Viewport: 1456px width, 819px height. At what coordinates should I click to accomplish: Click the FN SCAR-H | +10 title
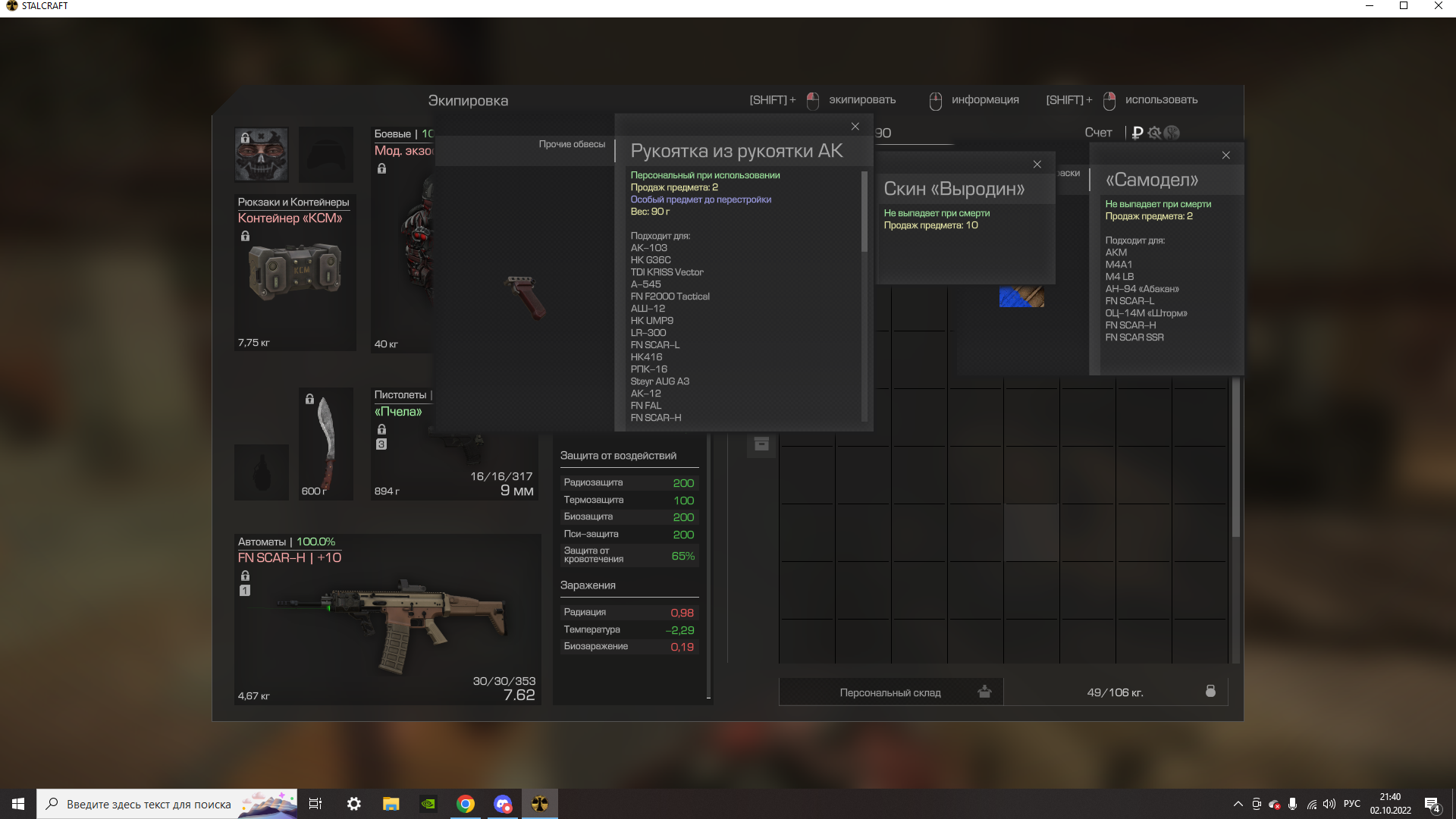[x=290, y=558]
